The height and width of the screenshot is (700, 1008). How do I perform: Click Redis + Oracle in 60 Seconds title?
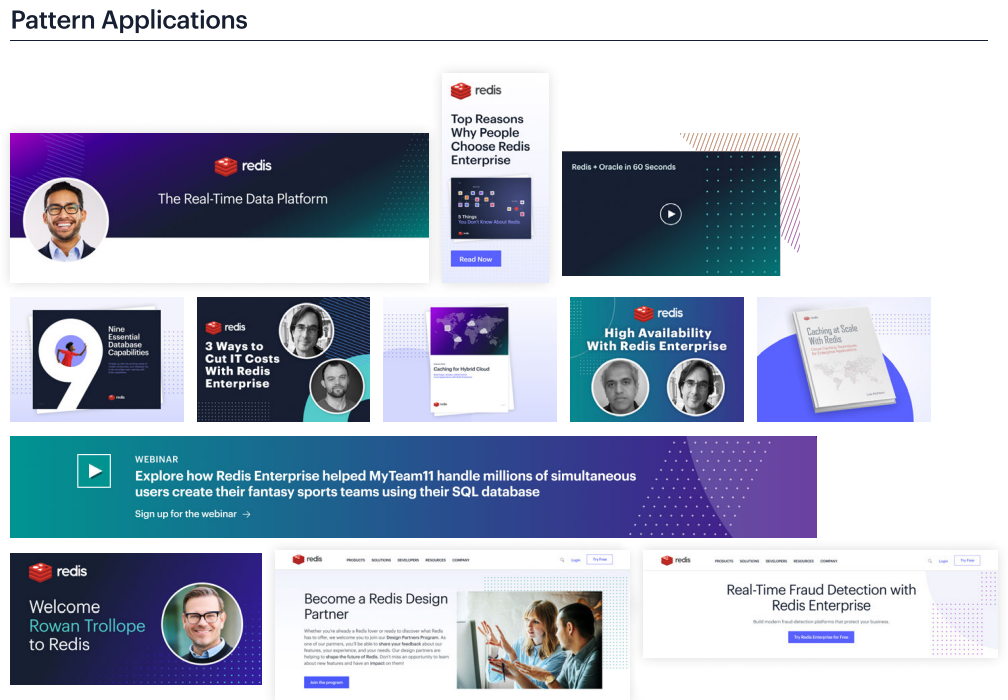tap(624, 167)
